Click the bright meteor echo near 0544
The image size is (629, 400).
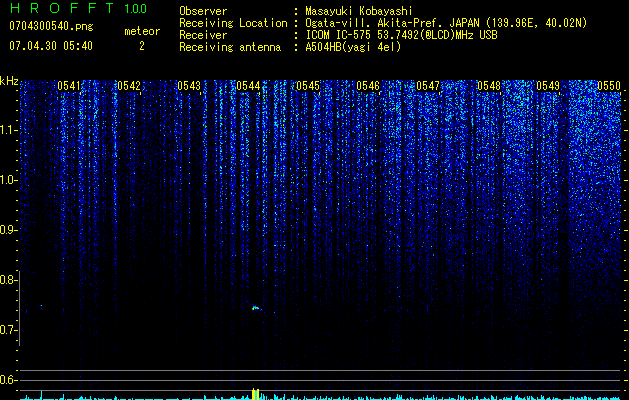[x=256, y=308]
